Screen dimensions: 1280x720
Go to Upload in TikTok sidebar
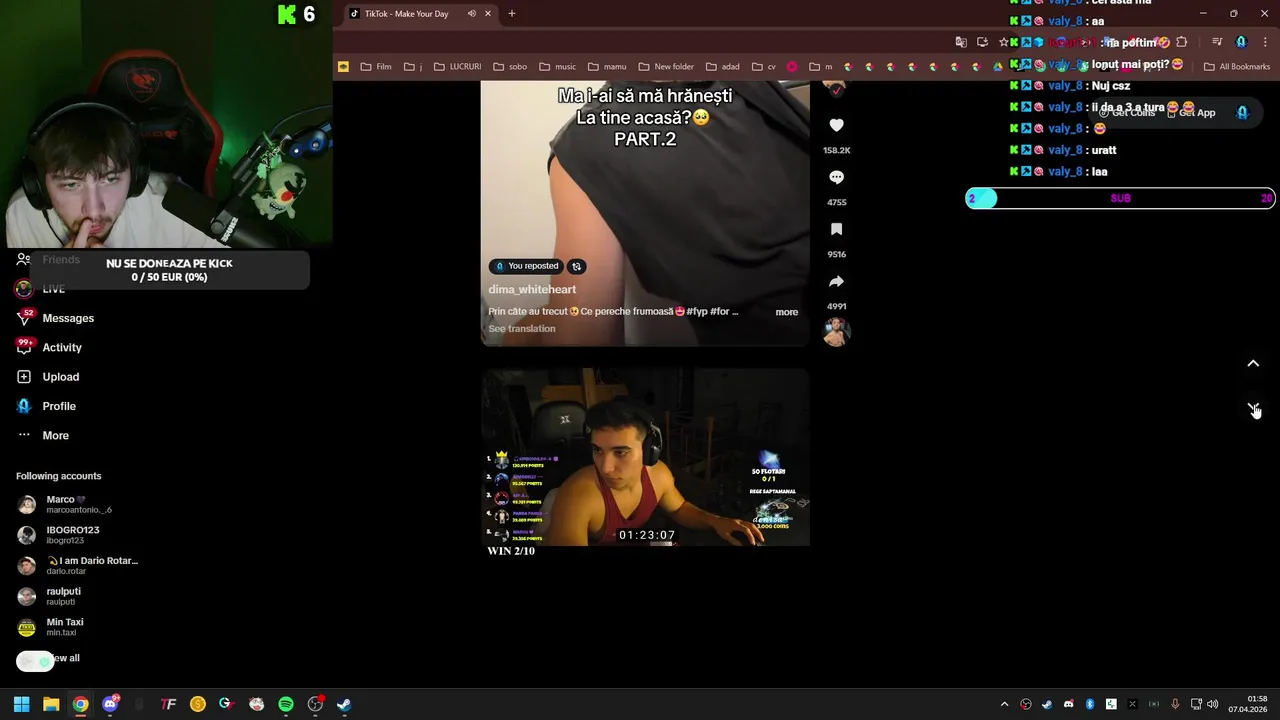pos(48,377)
